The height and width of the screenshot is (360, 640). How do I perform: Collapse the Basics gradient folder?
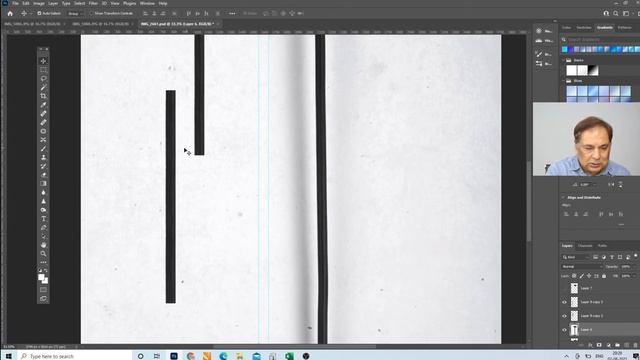coord(563,60)
